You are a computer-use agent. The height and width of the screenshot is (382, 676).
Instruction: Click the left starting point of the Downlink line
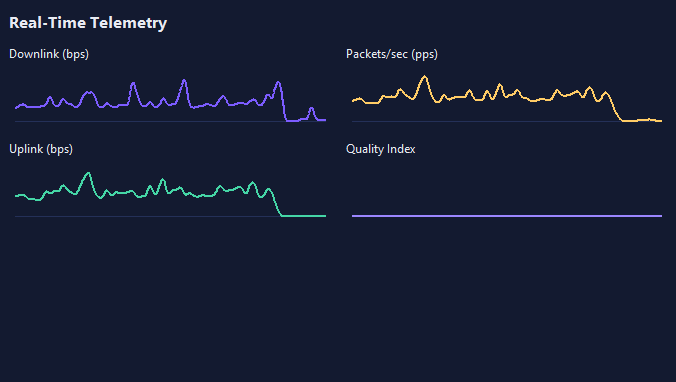[16, 107]
